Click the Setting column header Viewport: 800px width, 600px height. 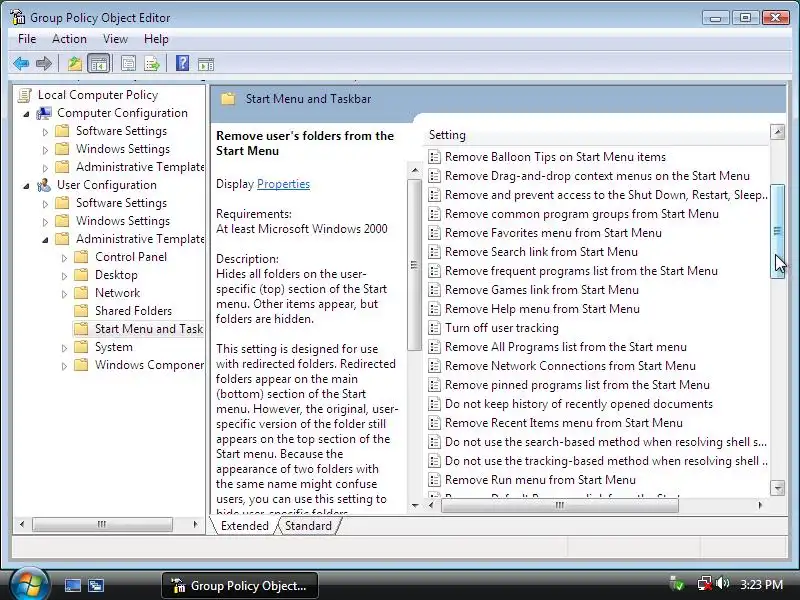coord(596,135)
